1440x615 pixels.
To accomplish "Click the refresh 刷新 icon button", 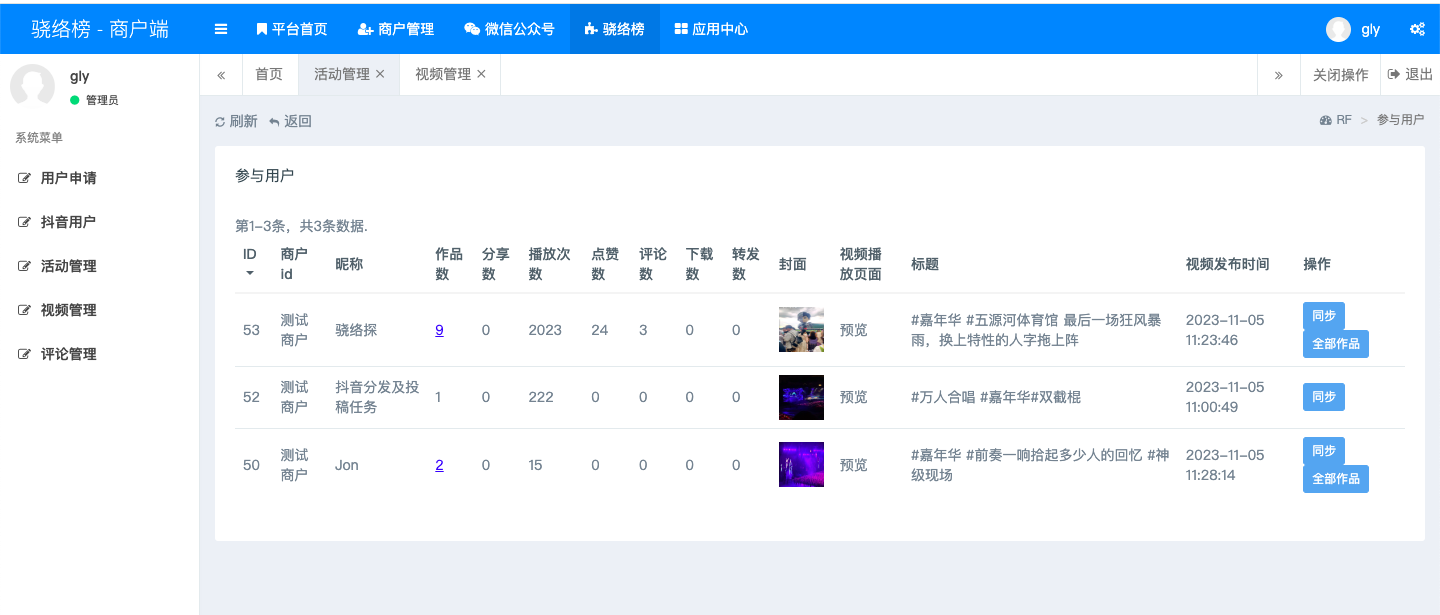I will pos(236,121).
